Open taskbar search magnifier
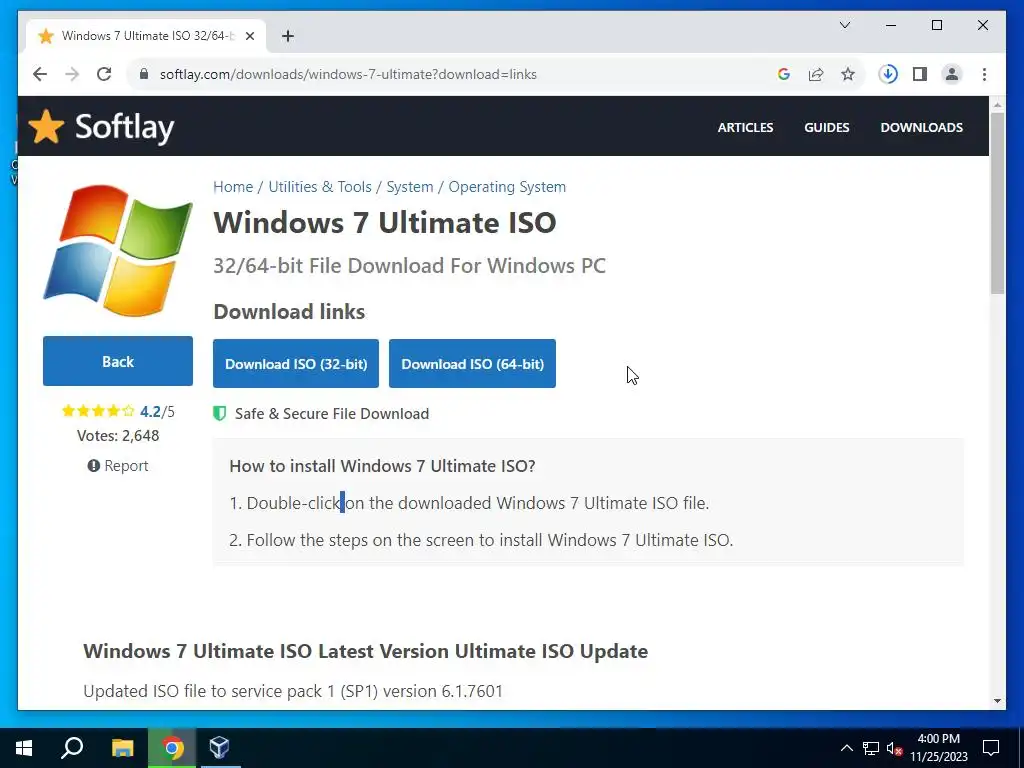1024x768 pixels. 72,748
